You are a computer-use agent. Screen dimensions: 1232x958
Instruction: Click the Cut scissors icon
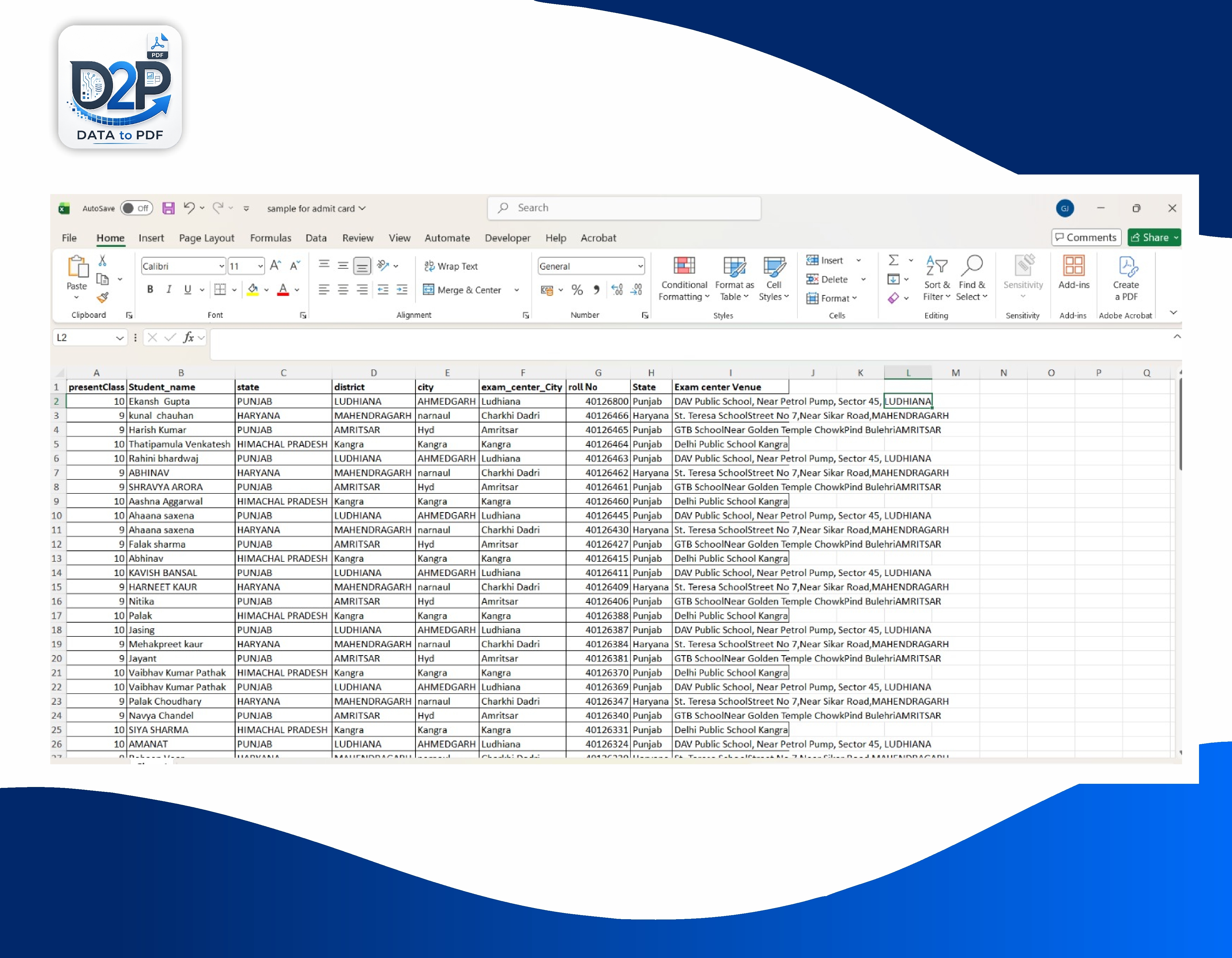click(x=103, y=260)
